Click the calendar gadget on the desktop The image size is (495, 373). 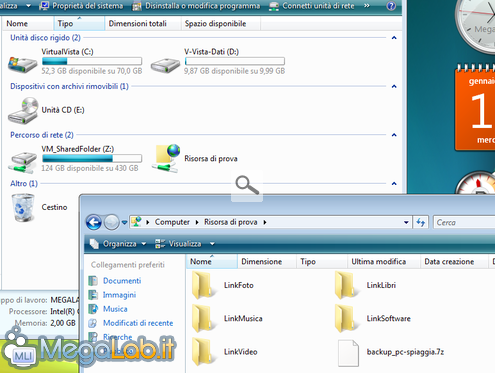point(475,108)
